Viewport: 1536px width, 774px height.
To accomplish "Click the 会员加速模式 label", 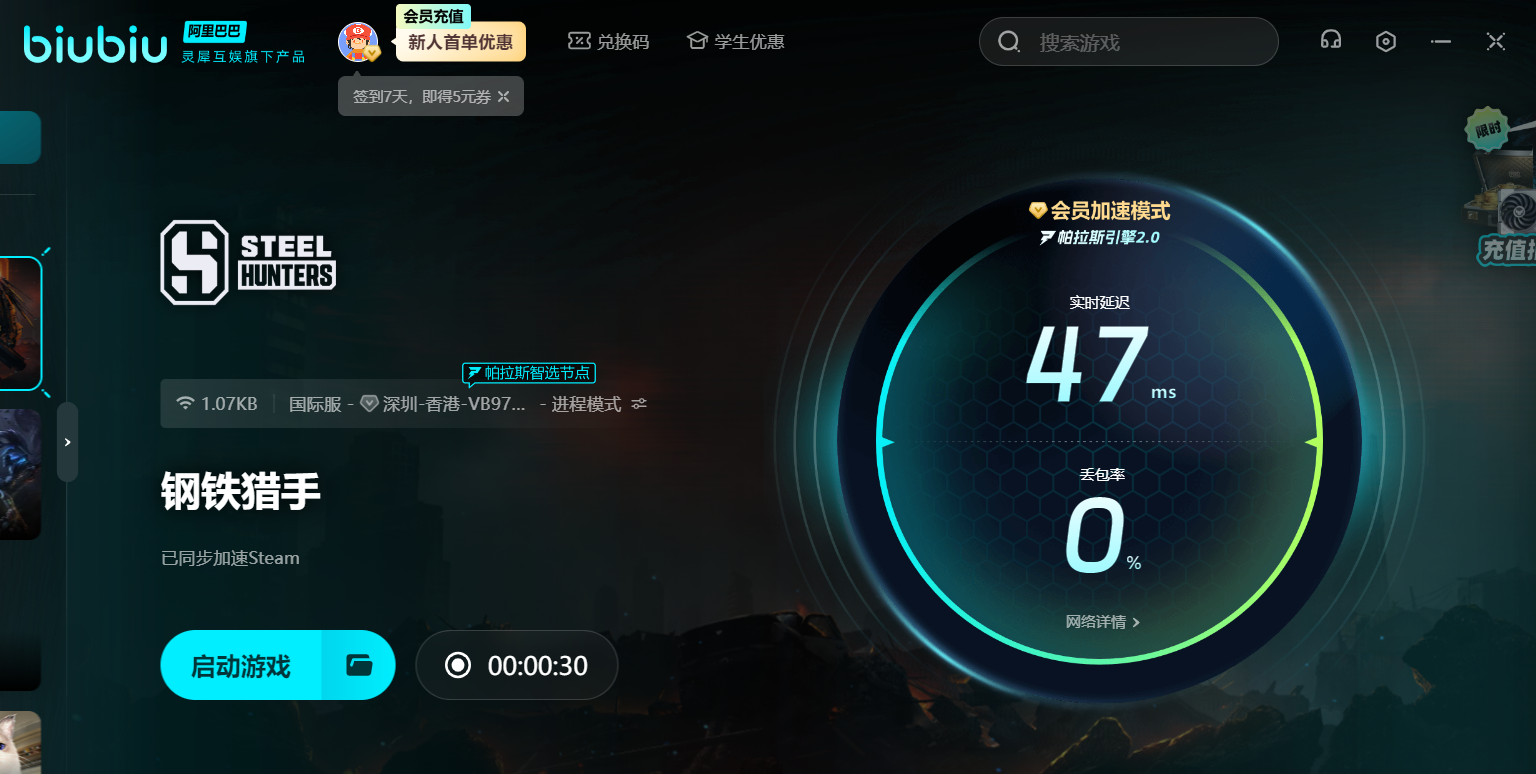I will (1100, 211).
